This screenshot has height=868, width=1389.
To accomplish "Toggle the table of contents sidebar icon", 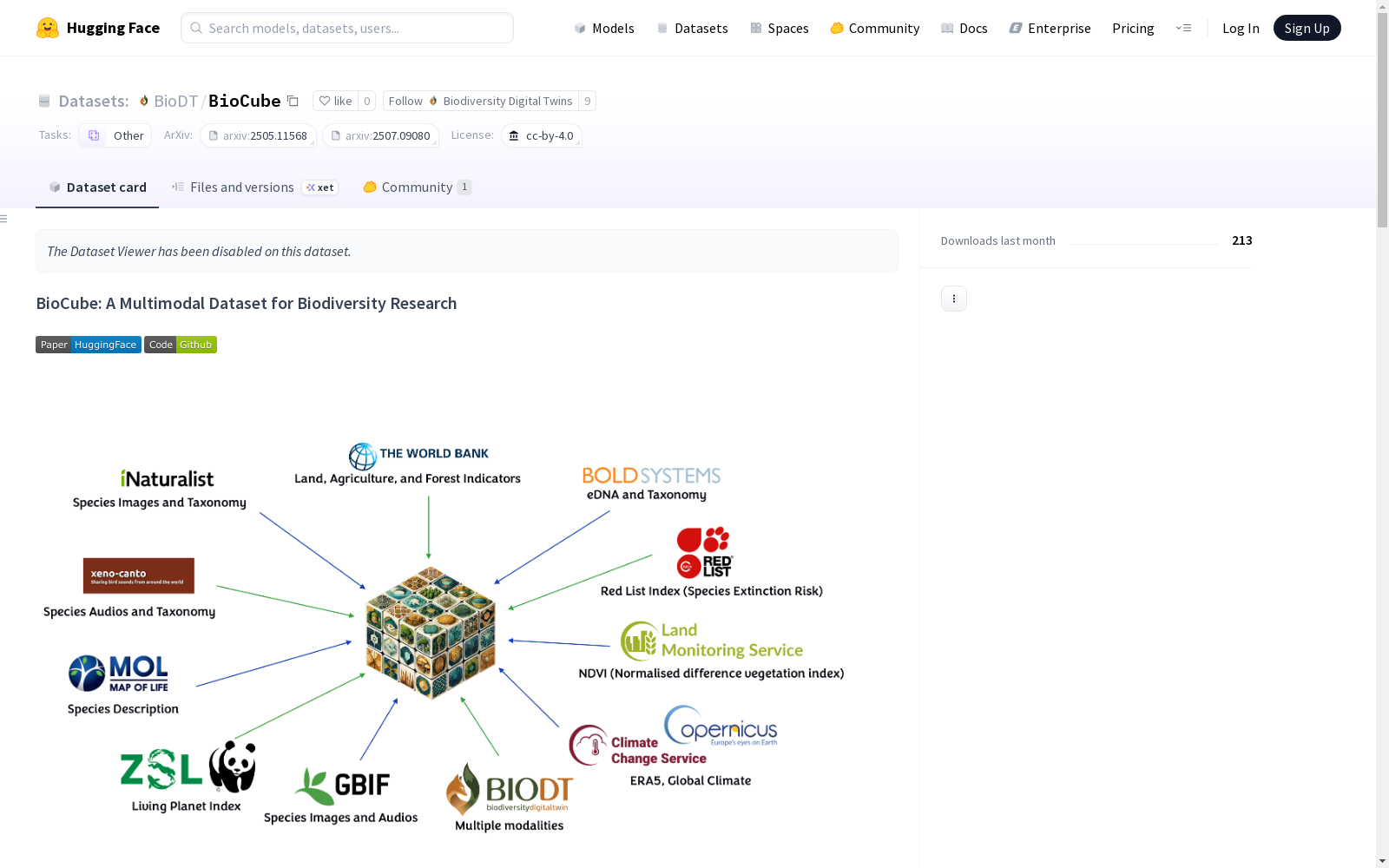I will pos(4,219).
